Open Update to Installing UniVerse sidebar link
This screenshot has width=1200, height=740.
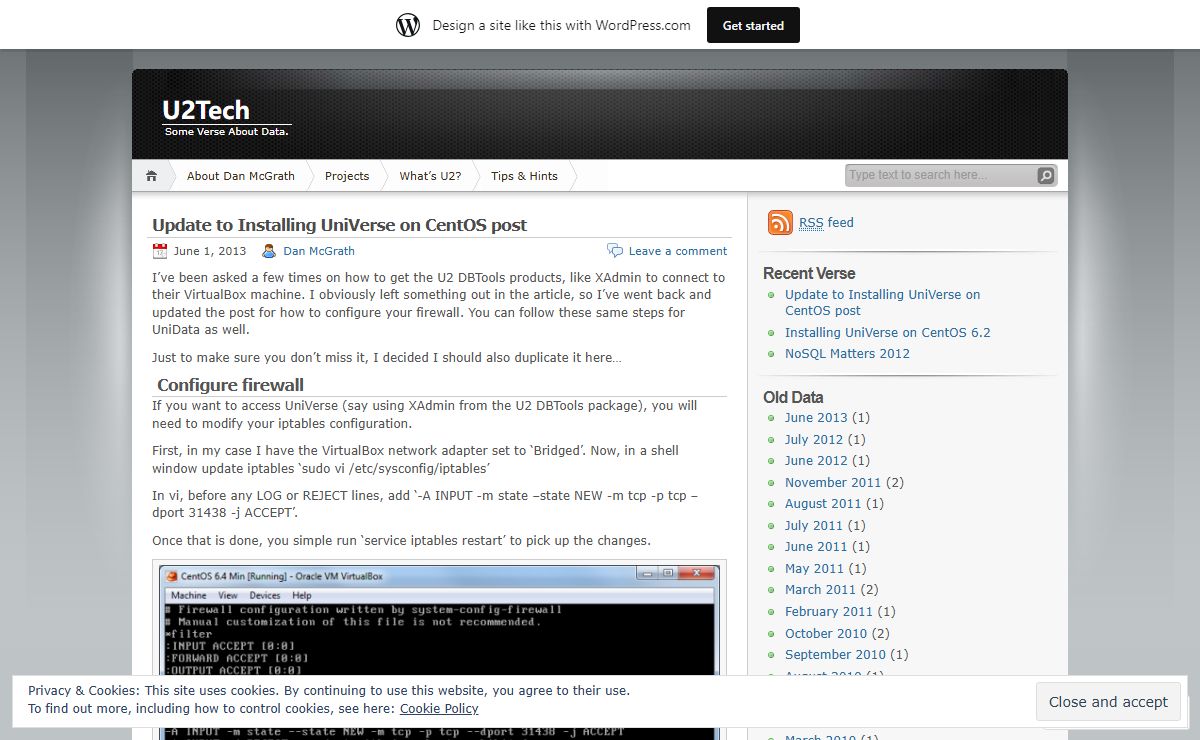pos(882,302)
